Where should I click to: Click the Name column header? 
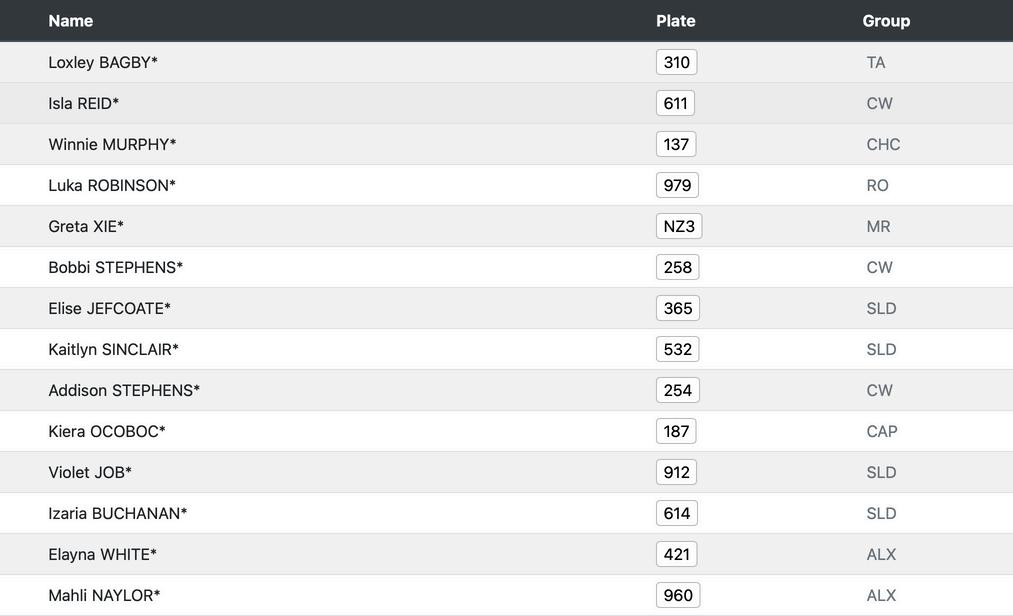pos(71,21)
